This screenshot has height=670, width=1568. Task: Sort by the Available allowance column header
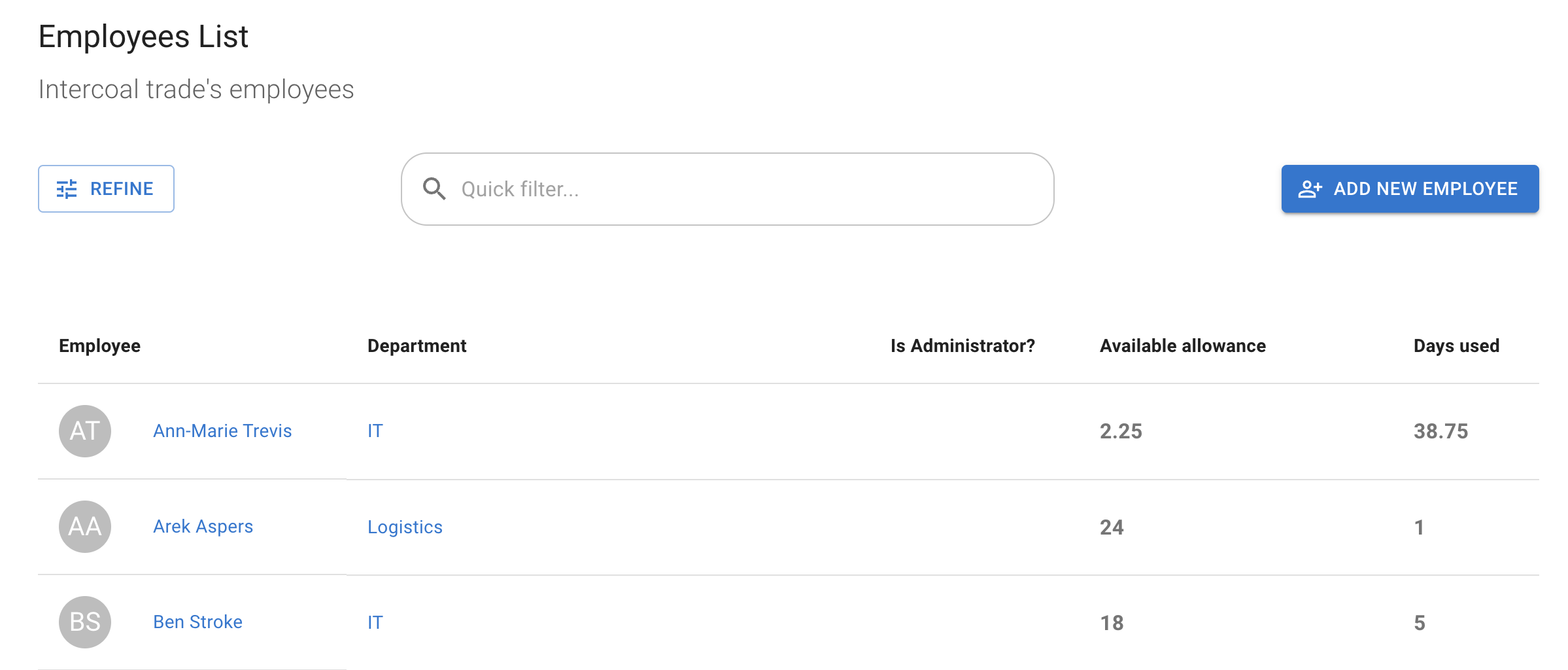[1182, 345]
